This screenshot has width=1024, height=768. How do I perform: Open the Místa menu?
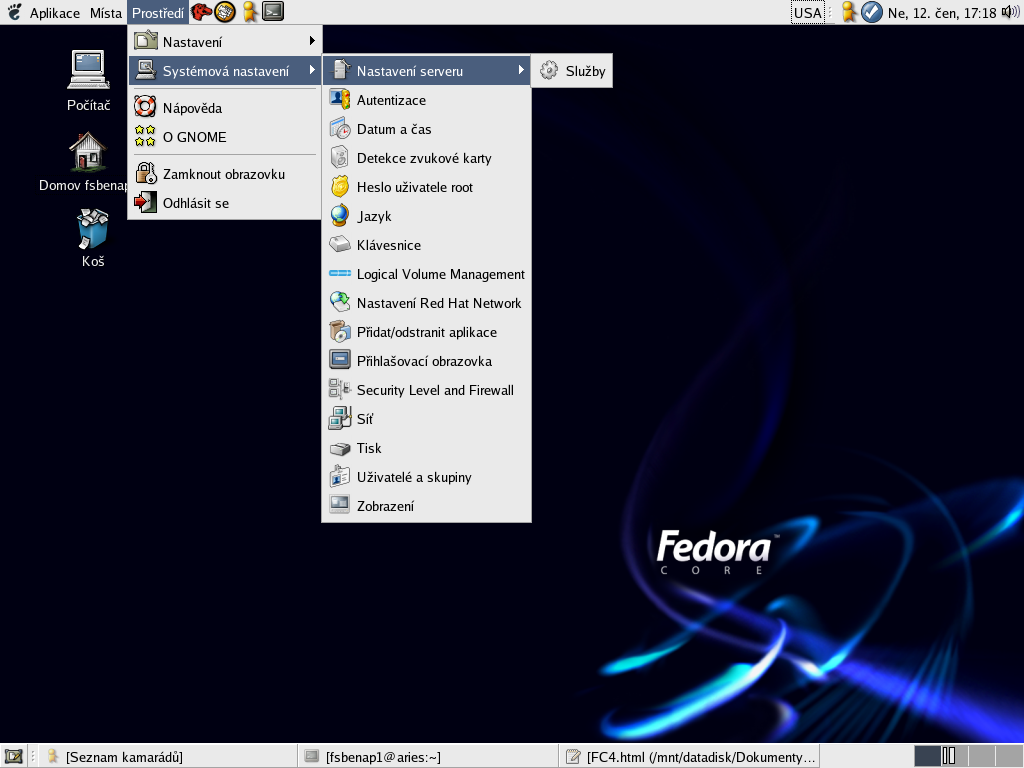(106, 13)
